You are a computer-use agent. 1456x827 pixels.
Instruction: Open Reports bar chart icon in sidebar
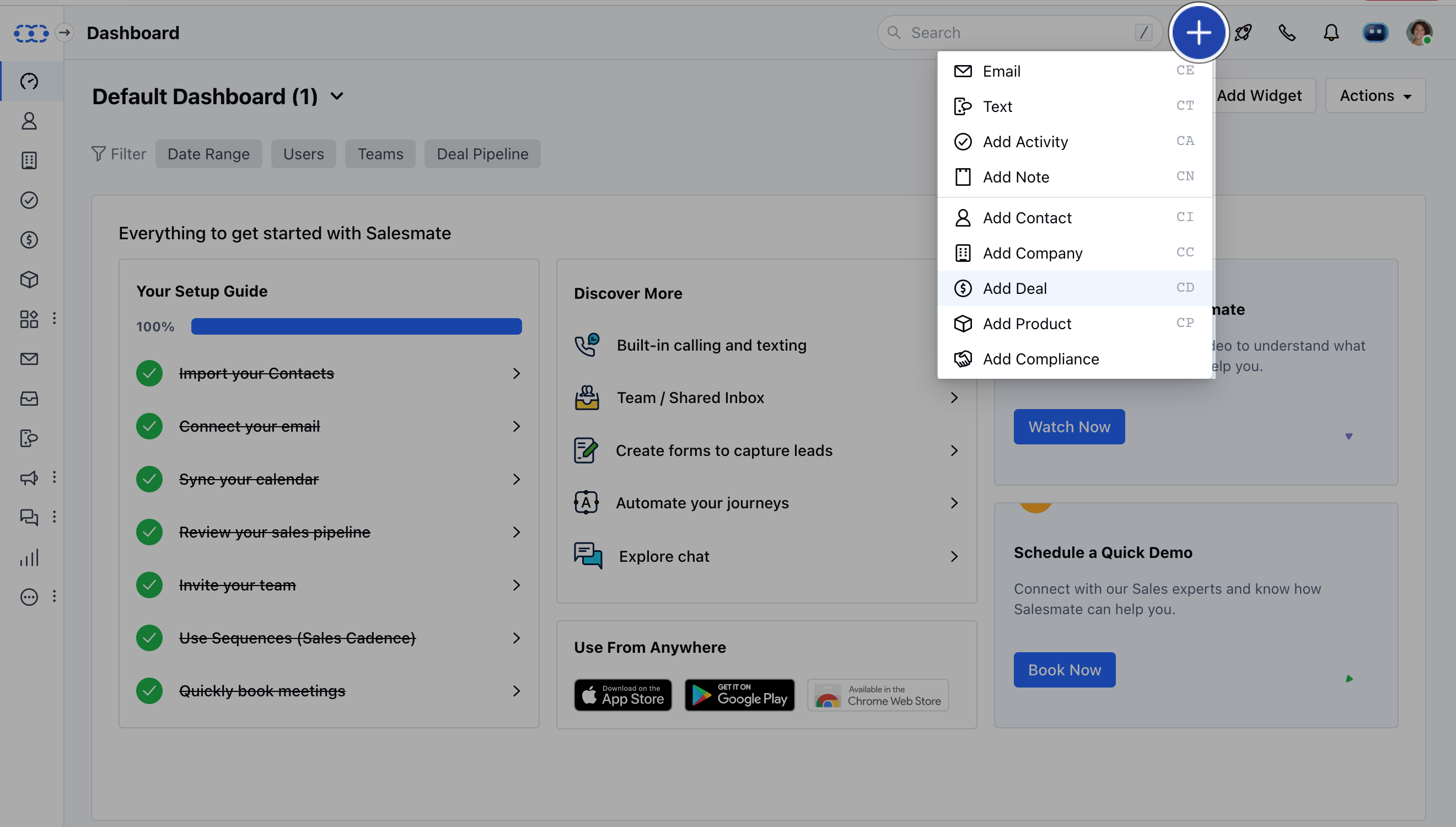(30, 557)
